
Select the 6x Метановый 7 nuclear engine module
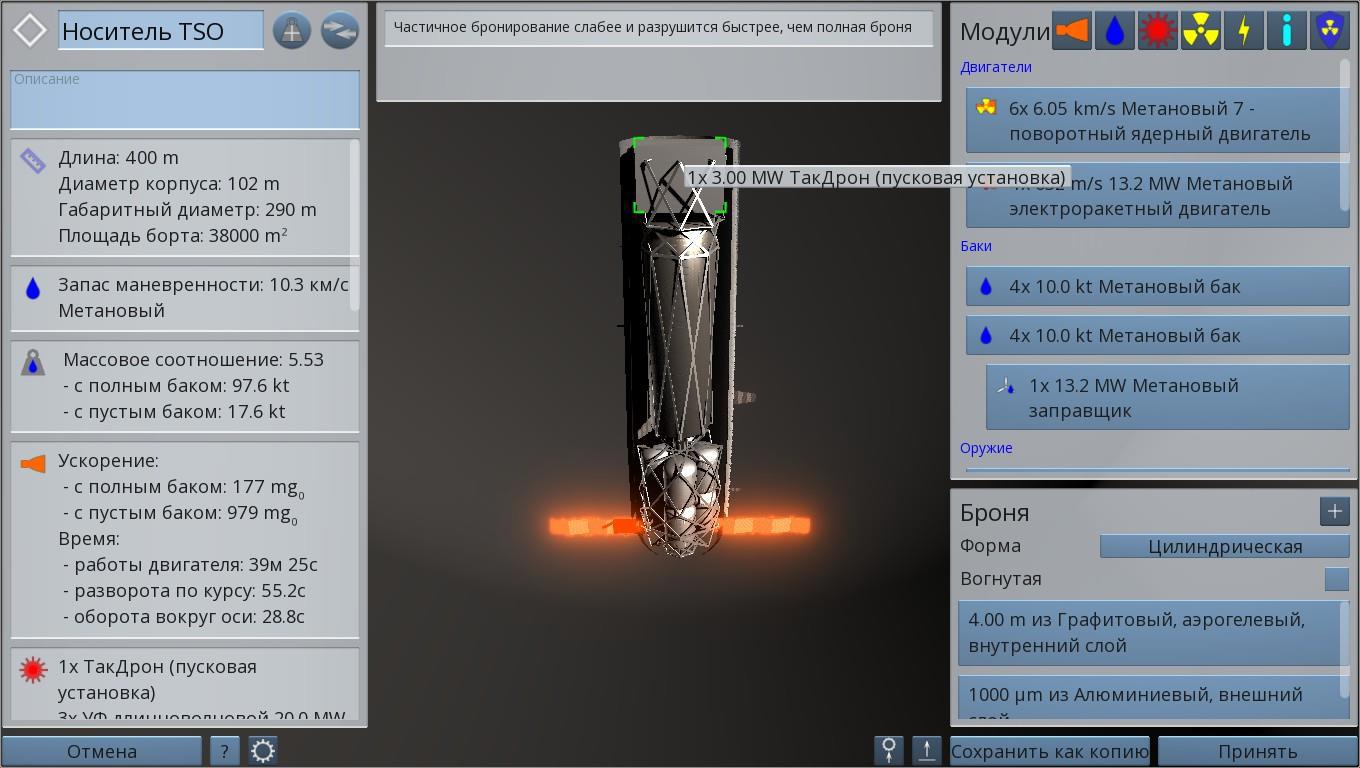click(x=1158, y=121)
